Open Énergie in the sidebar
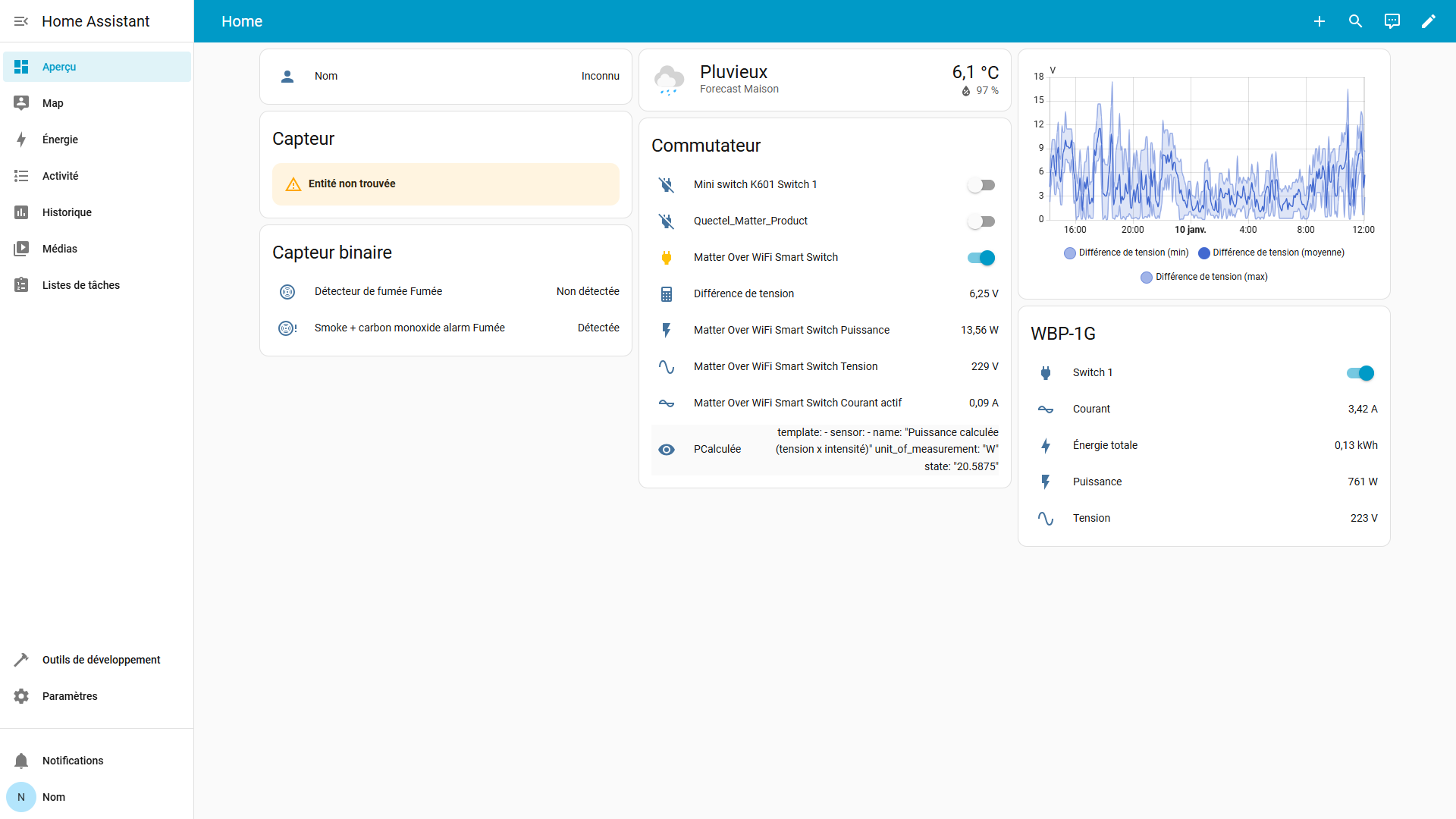Screen dimensions: 1456x819 pyautogui.click(x=60, y=140)
